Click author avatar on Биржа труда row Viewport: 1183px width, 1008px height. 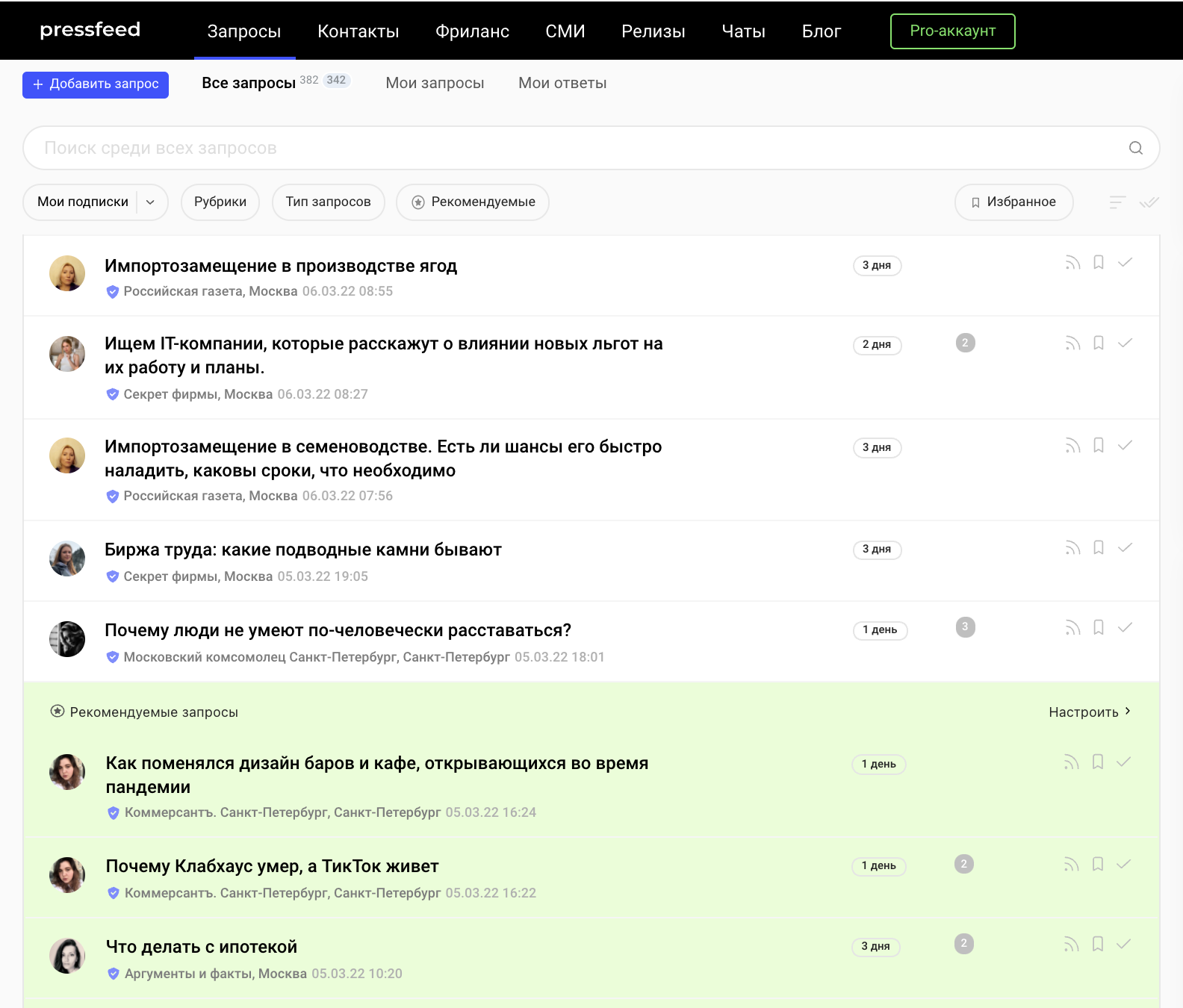67,559
